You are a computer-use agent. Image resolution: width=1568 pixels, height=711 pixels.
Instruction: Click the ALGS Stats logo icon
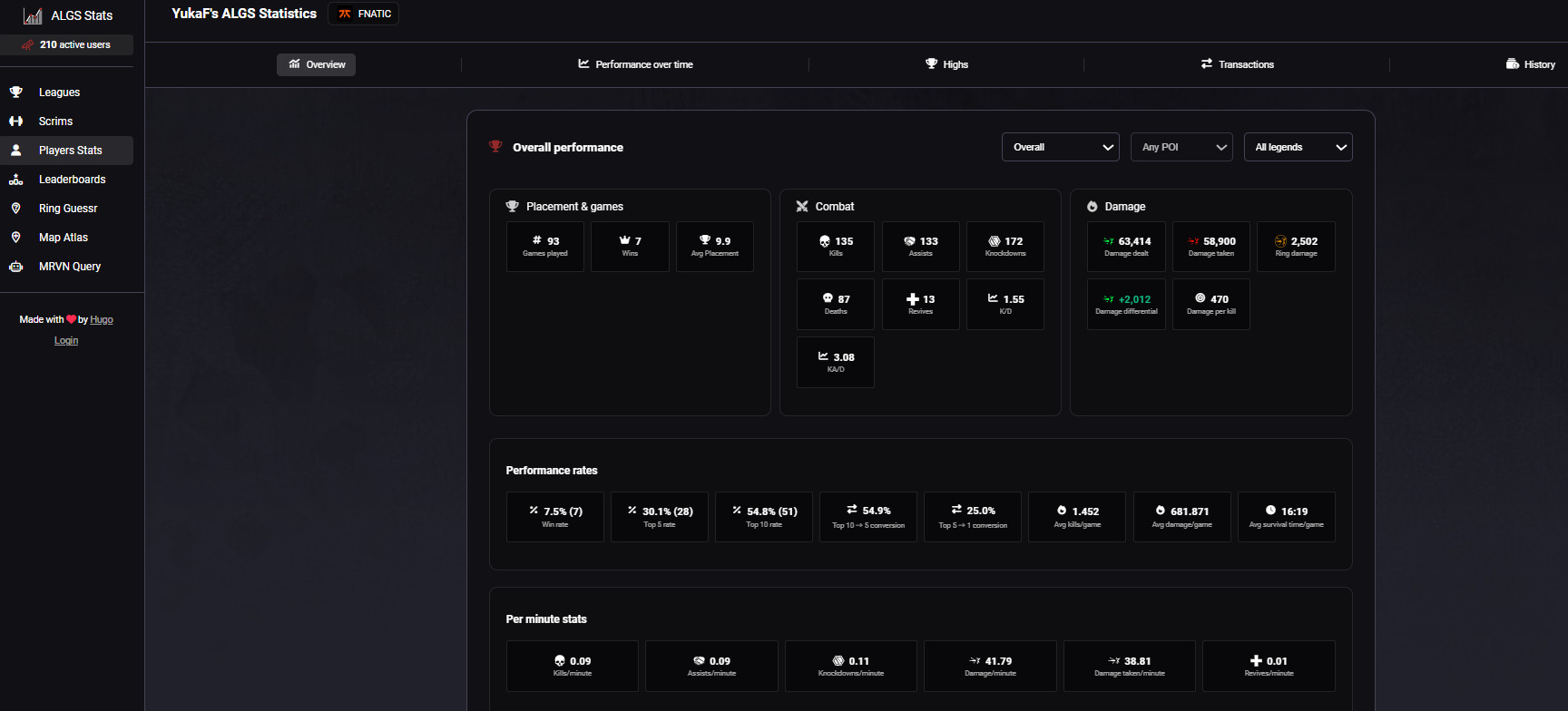coord(33,15)
